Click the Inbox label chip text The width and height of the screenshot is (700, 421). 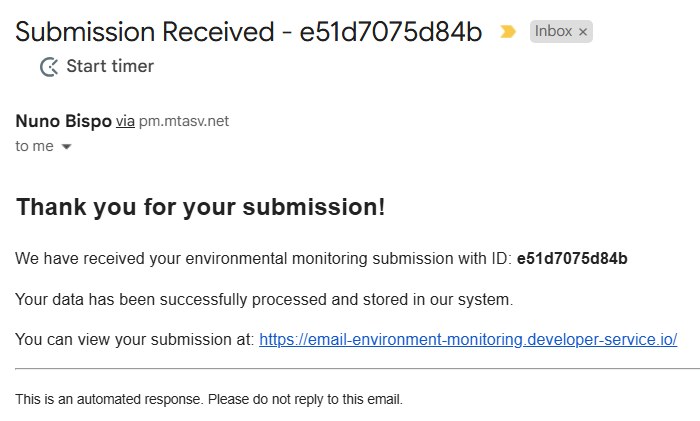(x=553, y=31)
